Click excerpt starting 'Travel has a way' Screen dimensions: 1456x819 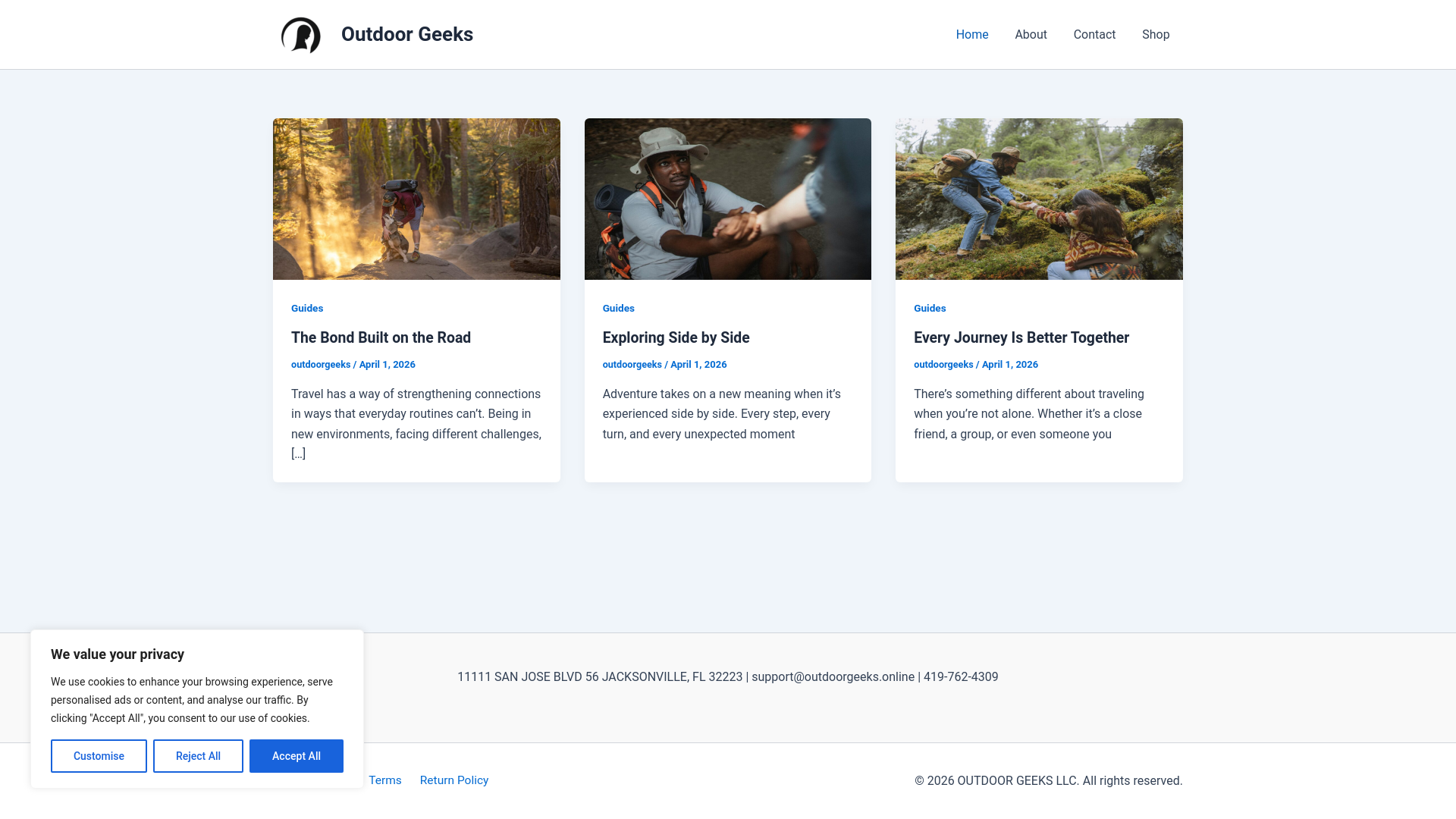tap(416, 424)
